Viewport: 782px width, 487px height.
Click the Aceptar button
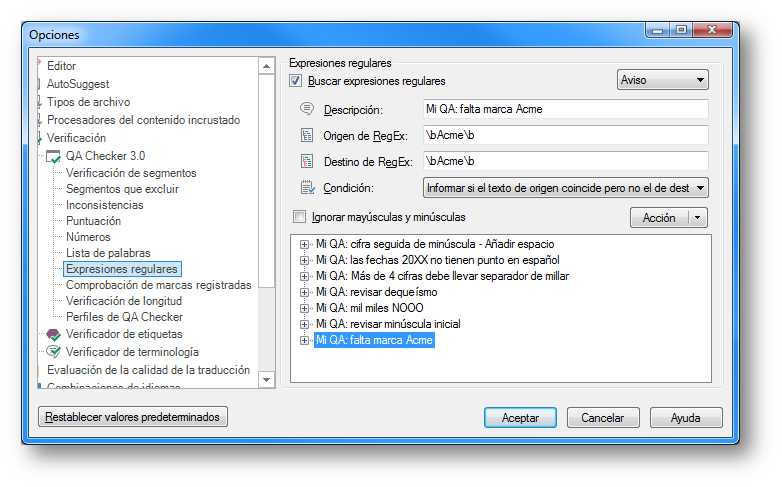click(520, 418)
